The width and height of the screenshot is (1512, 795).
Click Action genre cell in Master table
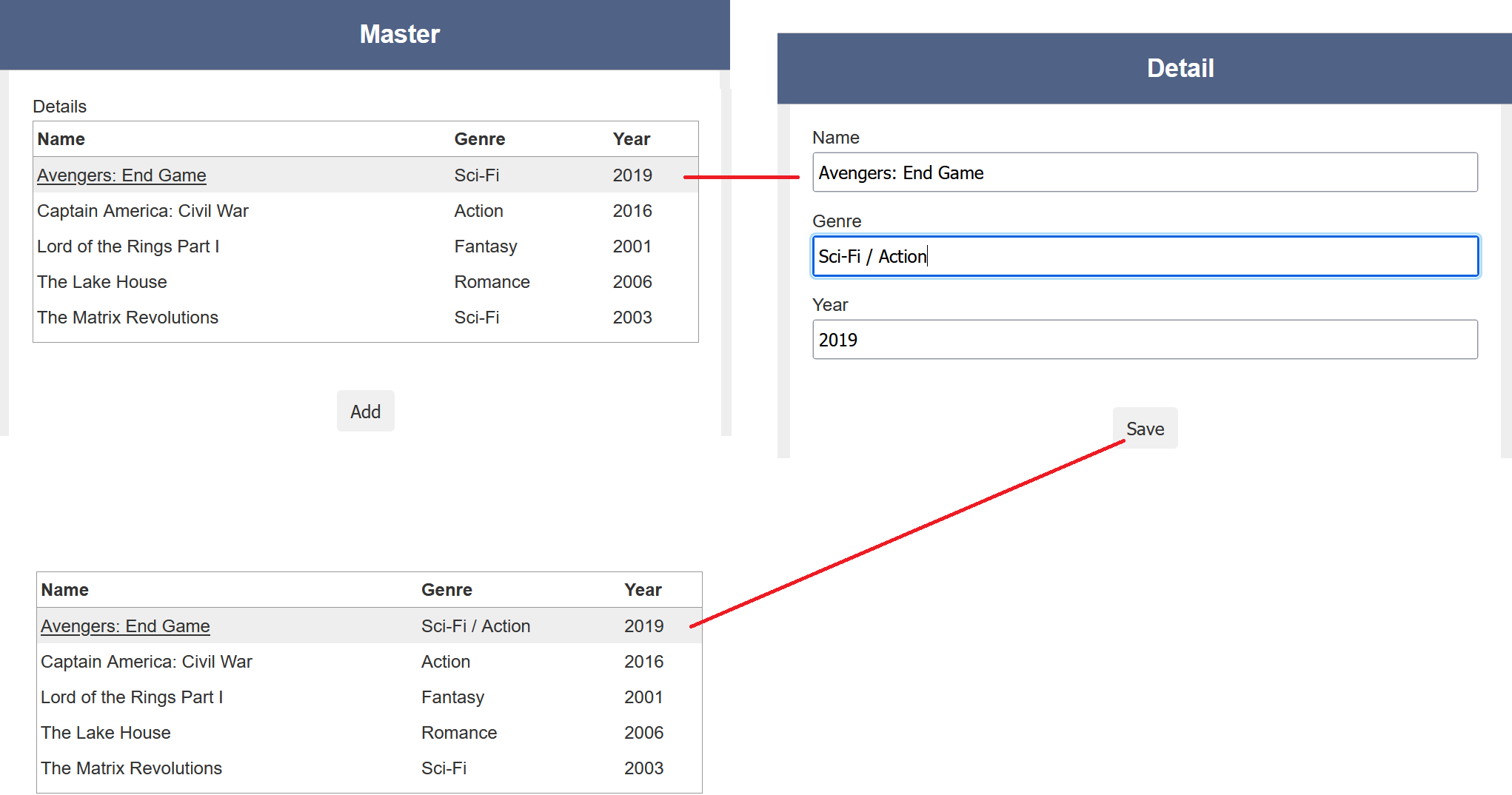(x=478, y=211)
